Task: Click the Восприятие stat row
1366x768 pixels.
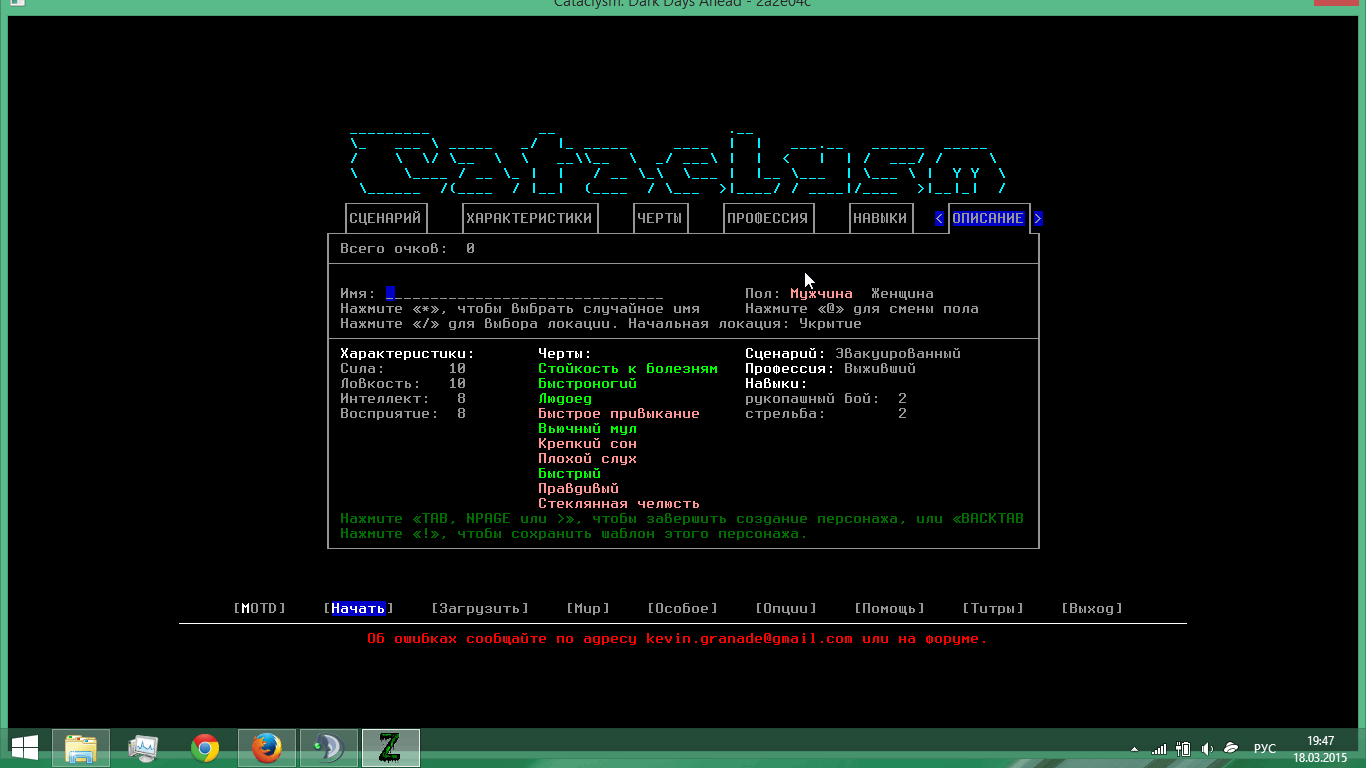Action: tap(403, 414)
